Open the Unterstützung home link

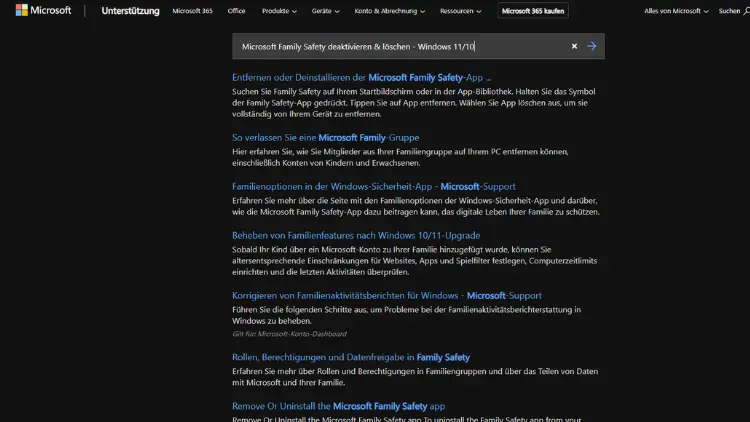(x=130, y=11)
